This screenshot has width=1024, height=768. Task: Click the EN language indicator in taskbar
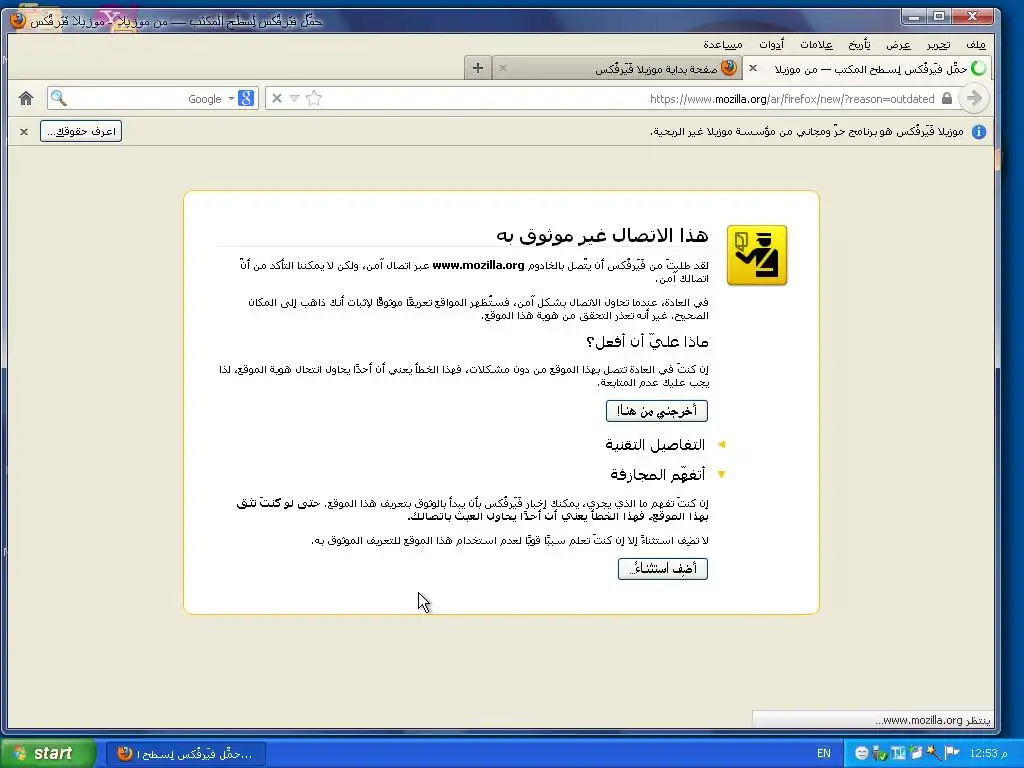[x=824, y=754]
